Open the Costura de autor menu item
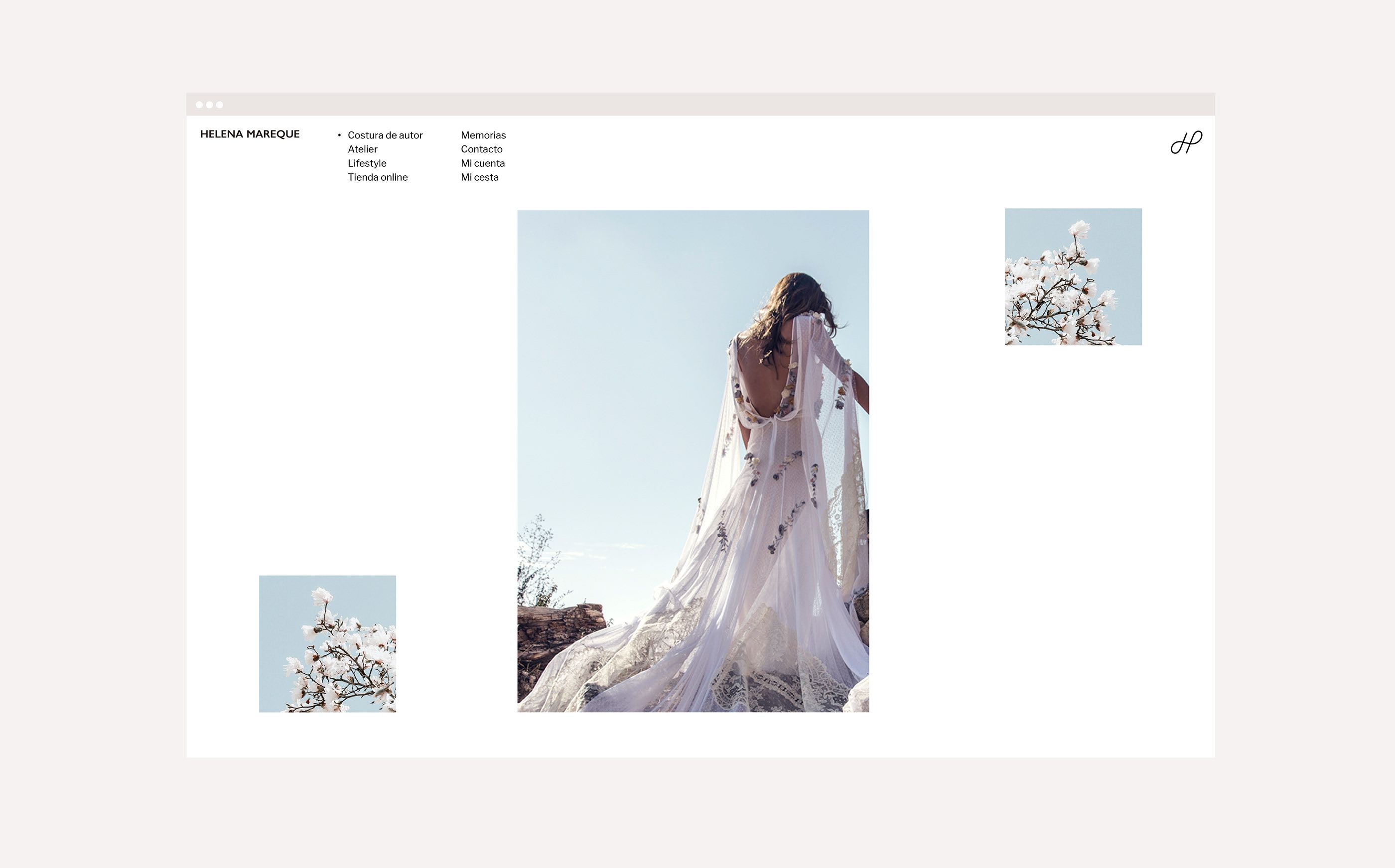 385,135
